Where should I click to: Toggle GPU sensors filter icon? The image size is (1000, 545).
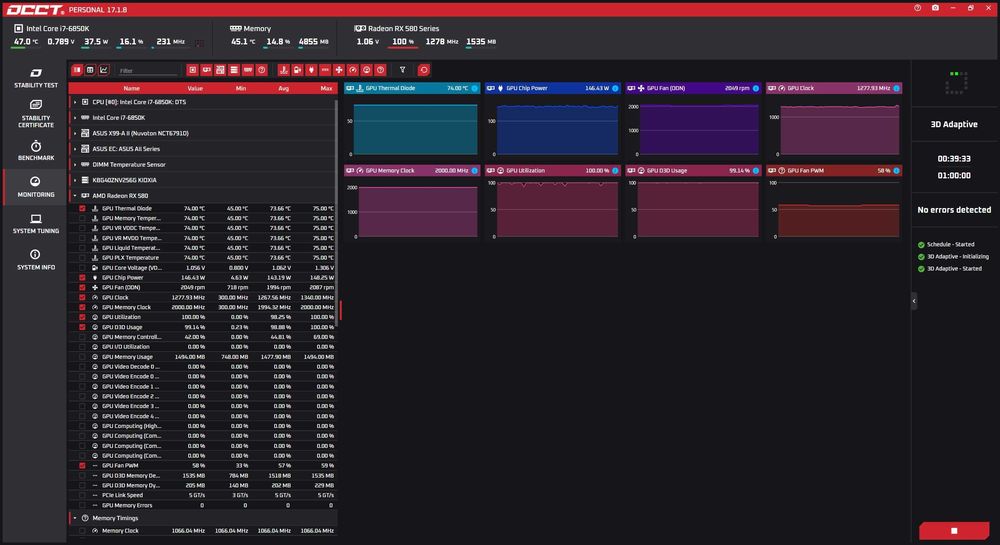pyautogui.click(x=206, y=70)
